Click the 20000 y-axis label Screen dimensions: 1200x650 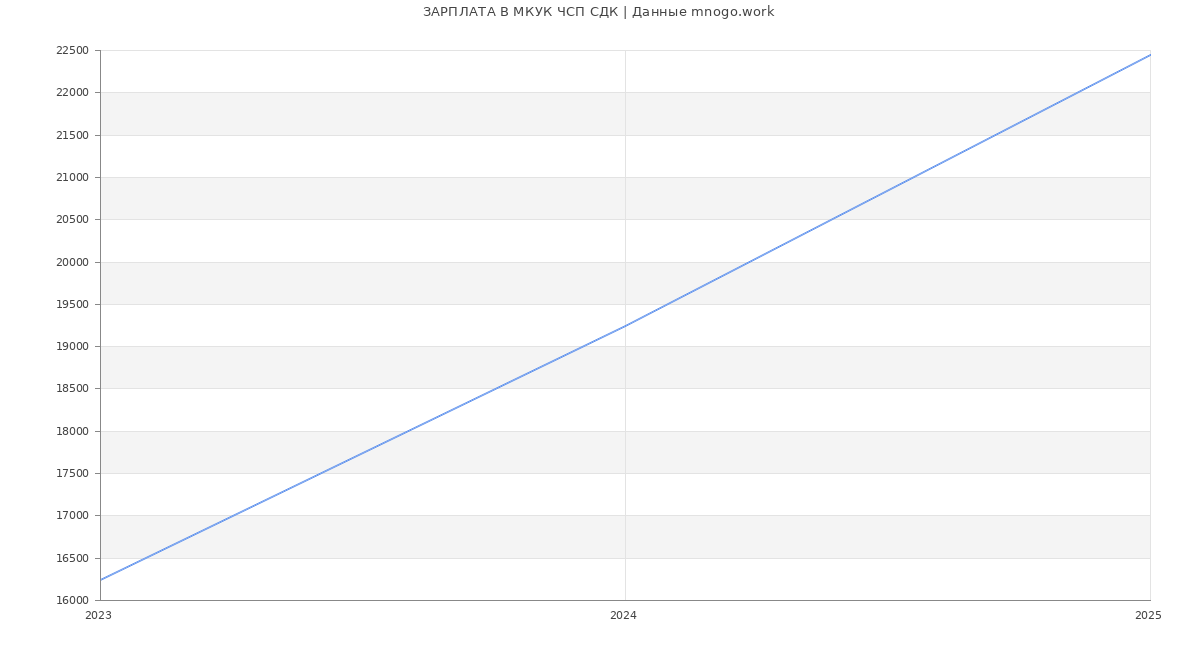tap(72, 262)
